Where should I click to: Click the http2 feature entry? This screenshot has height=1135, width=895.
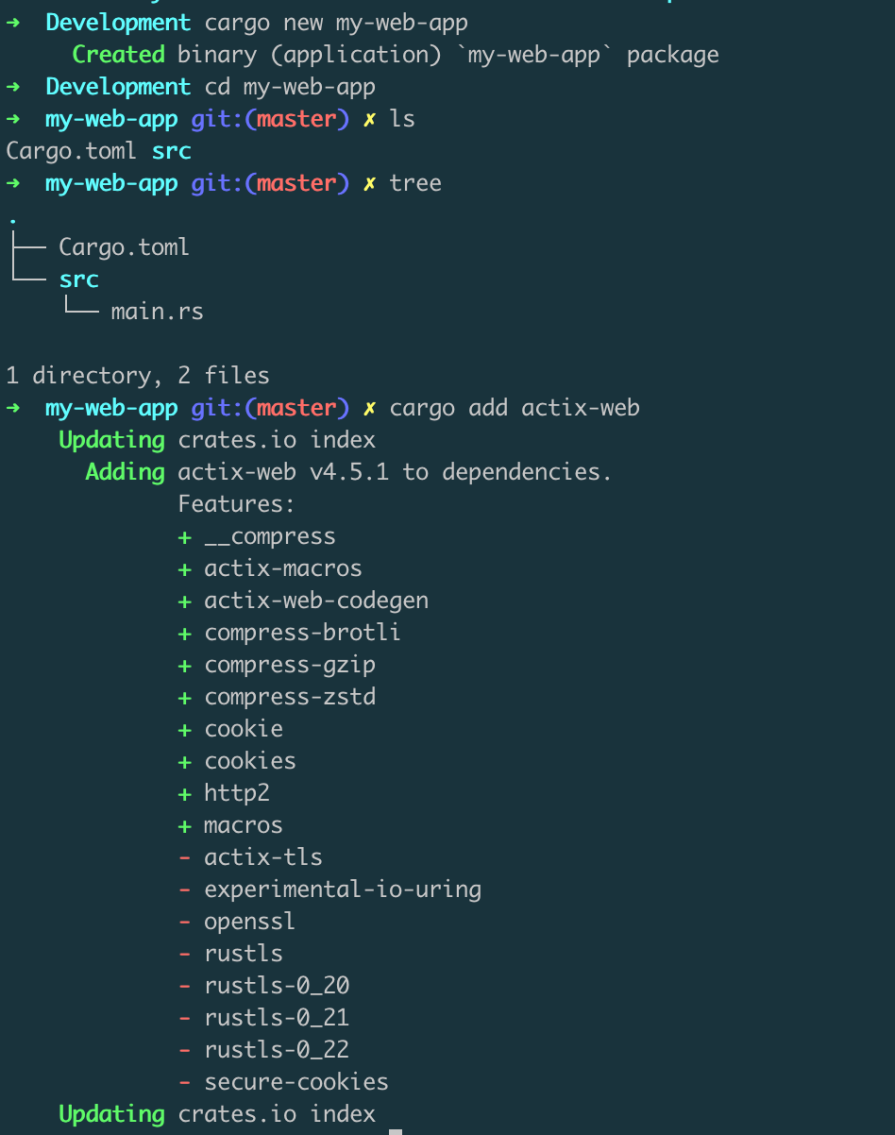[237, 793]
